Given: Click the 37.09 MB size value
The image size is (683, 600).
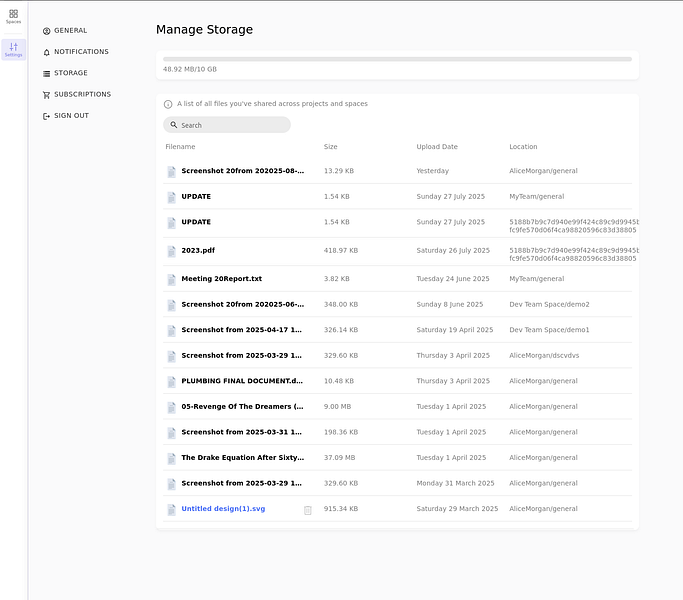Looking at the screenshot, I should coord(339,458).
